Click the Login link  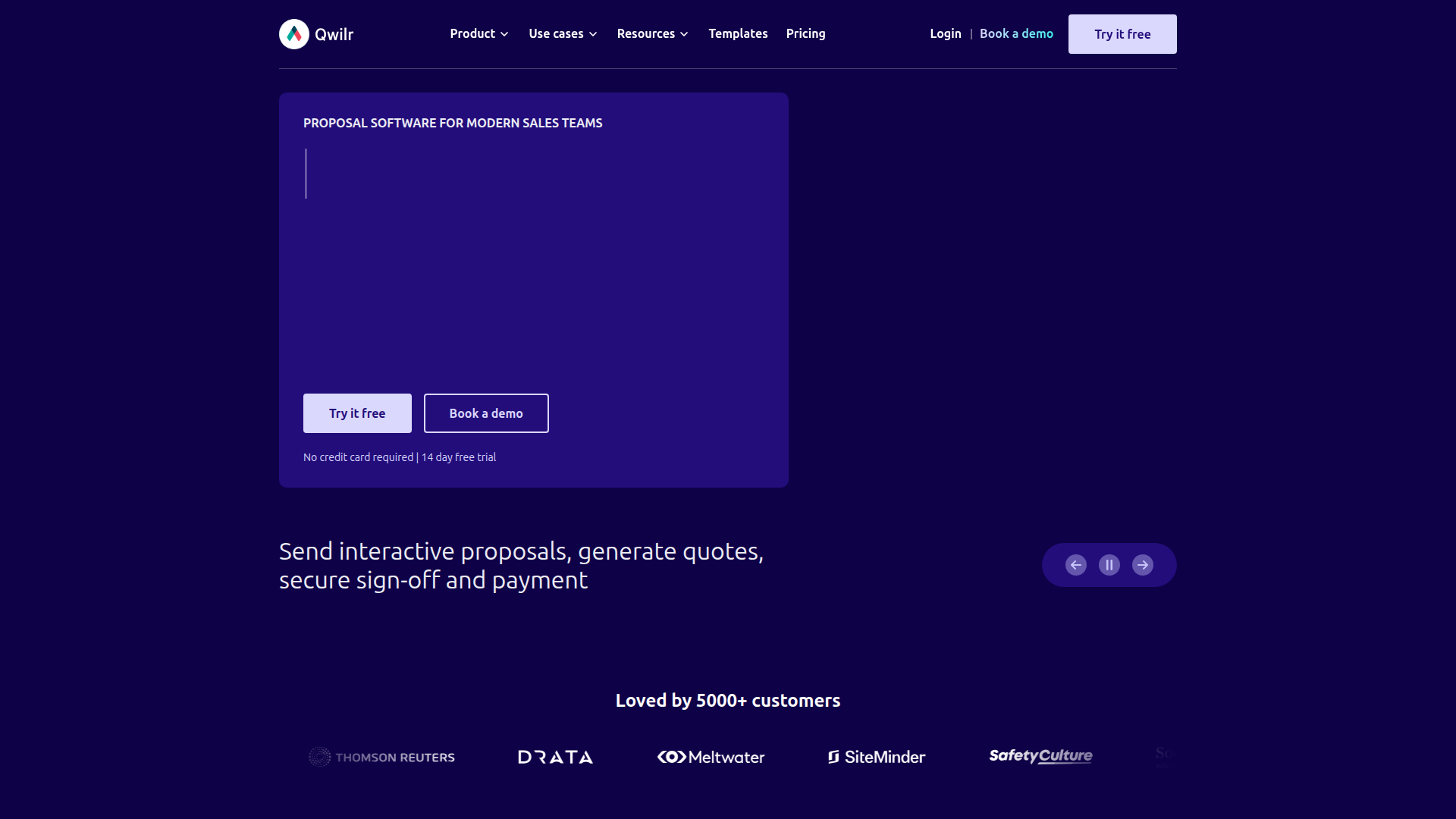[x=946, y=33]
